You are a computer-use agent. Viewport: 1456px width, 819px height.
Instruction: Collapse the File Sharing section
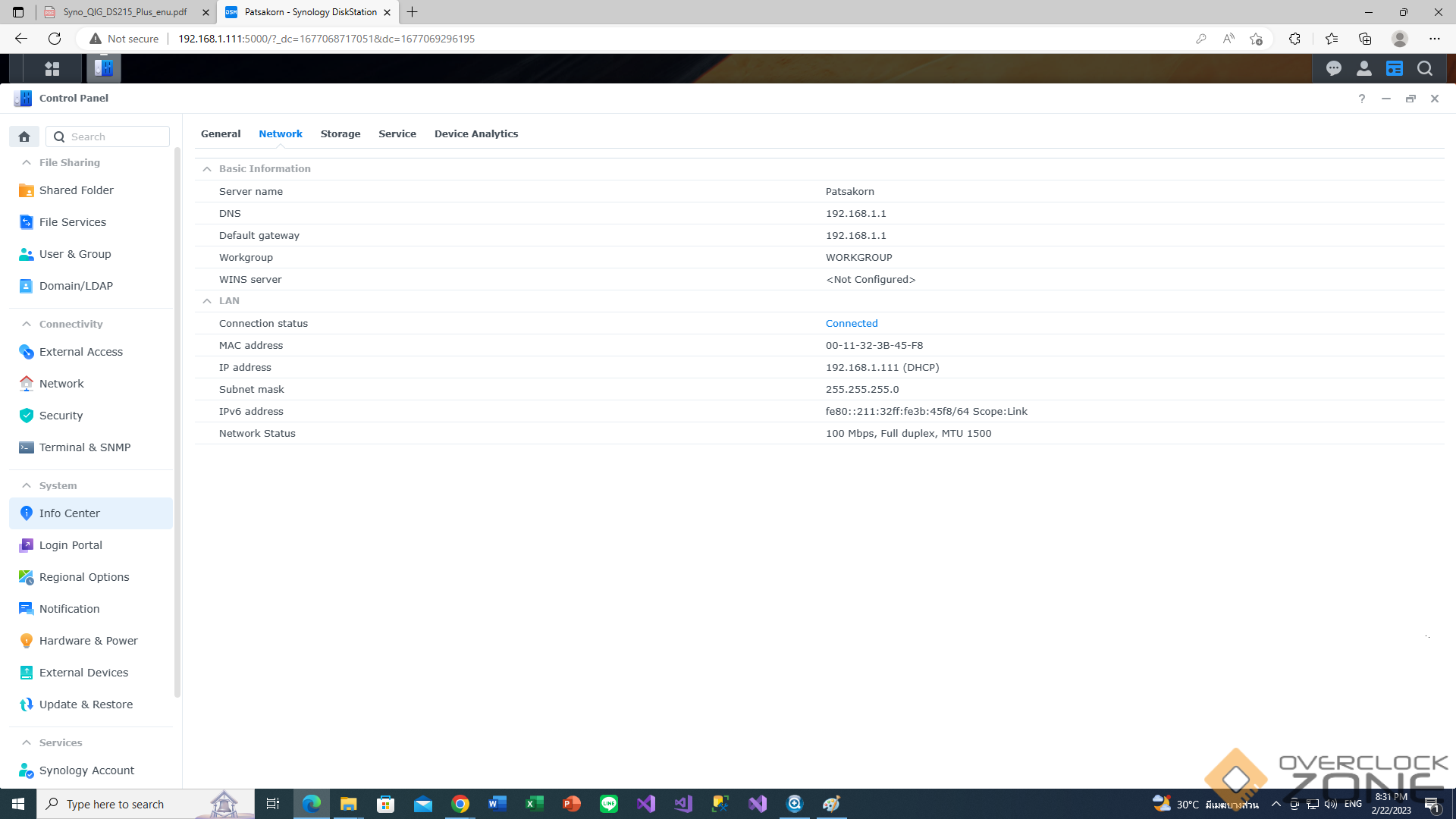(27, 162)
